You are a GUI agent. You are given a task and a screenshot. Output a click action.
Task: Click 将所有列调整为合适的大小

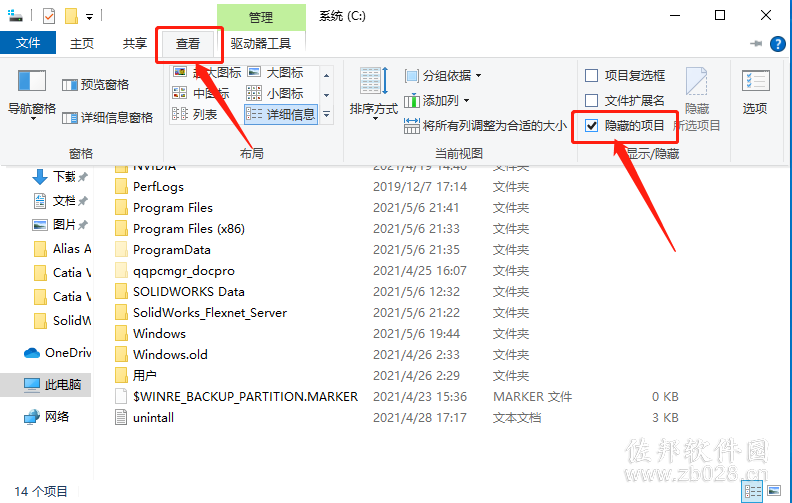[485, 125]
